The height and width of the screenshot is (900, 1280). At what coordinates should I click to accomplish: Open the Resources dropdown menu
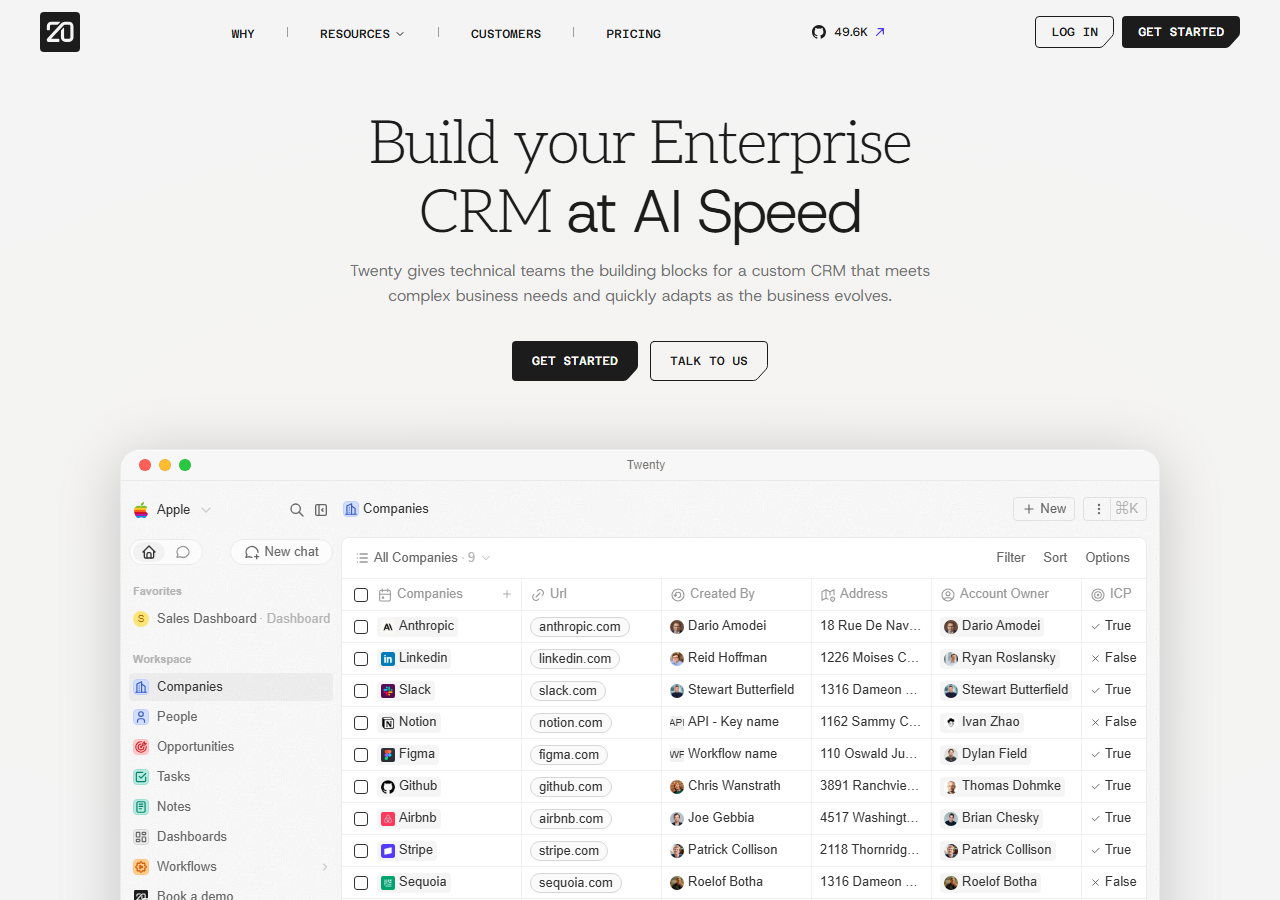(x=362, y=34)
